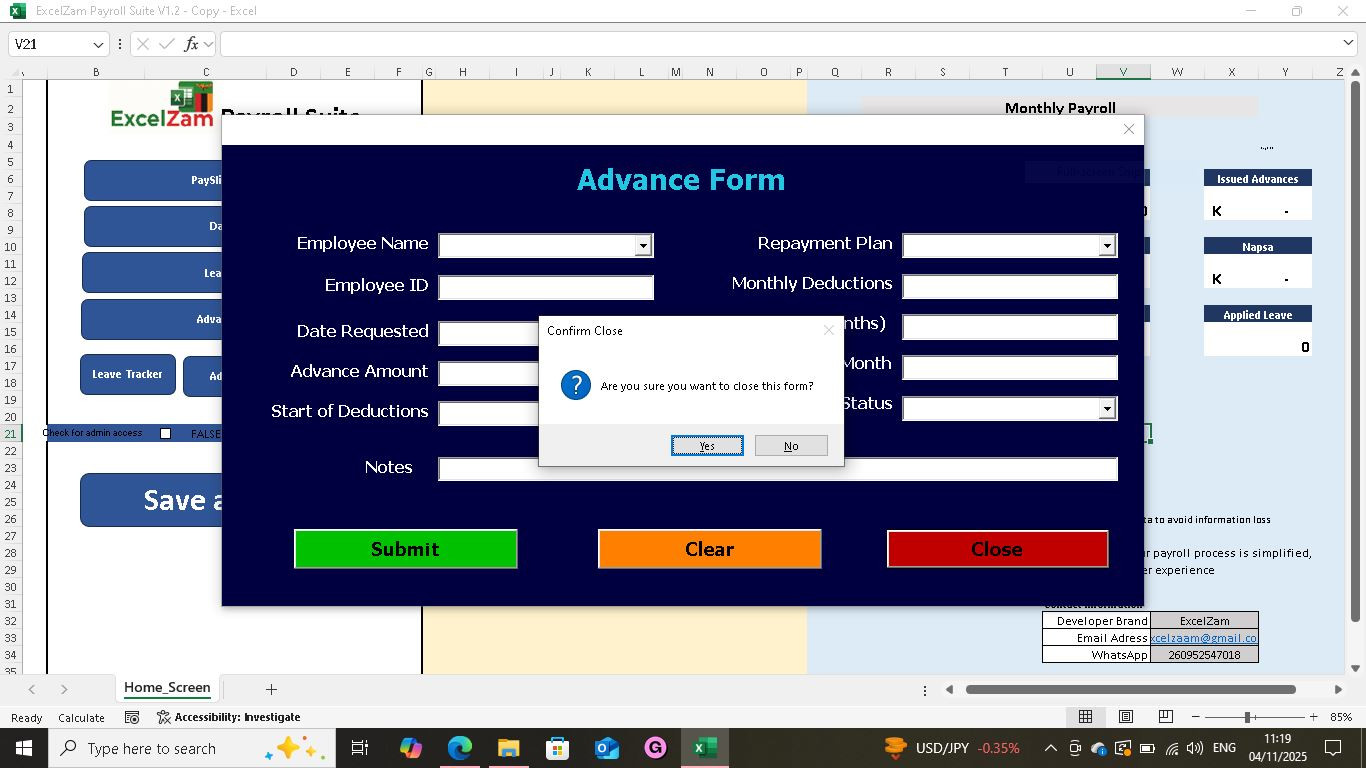Confirm closing with Yes button
The height and width of the screenshot is (768, 1366).
pyautogui.click(x=707, y=446)
